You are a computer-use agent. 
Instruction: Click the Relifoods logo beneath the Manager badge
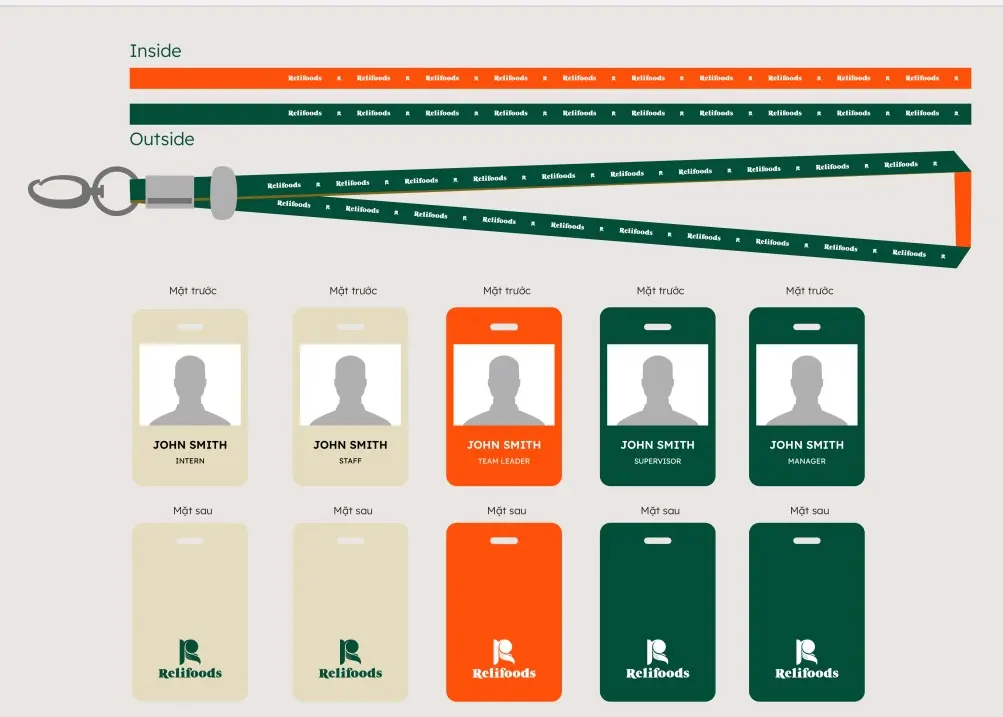pos(807,659)
